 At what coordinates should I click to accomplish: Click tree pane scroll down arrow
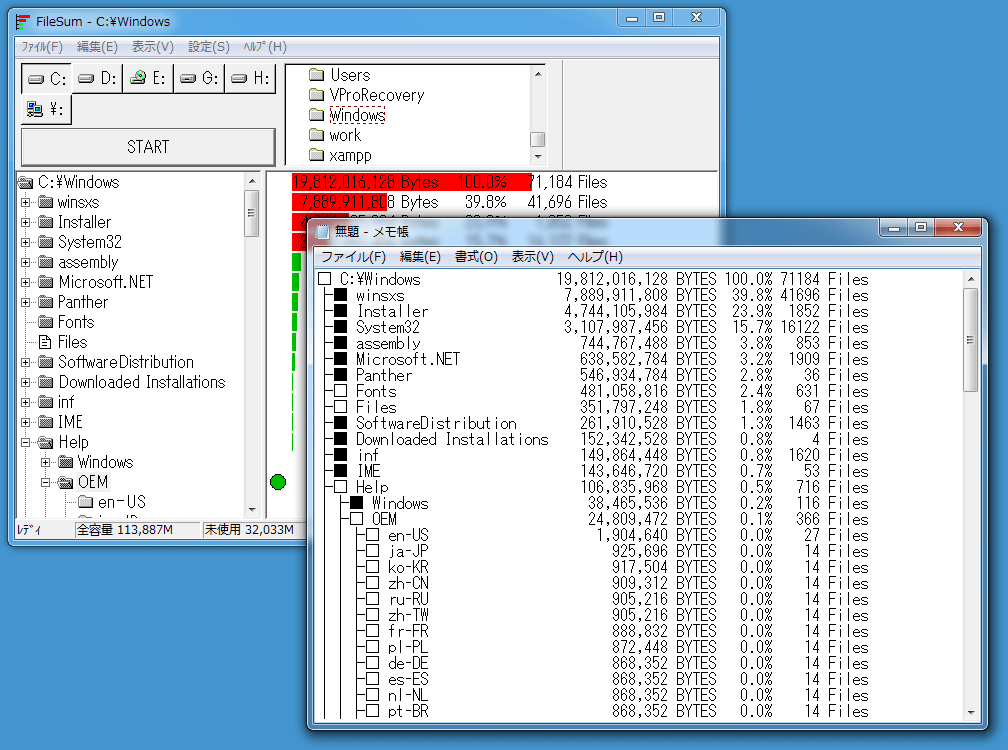click(252, 510)
